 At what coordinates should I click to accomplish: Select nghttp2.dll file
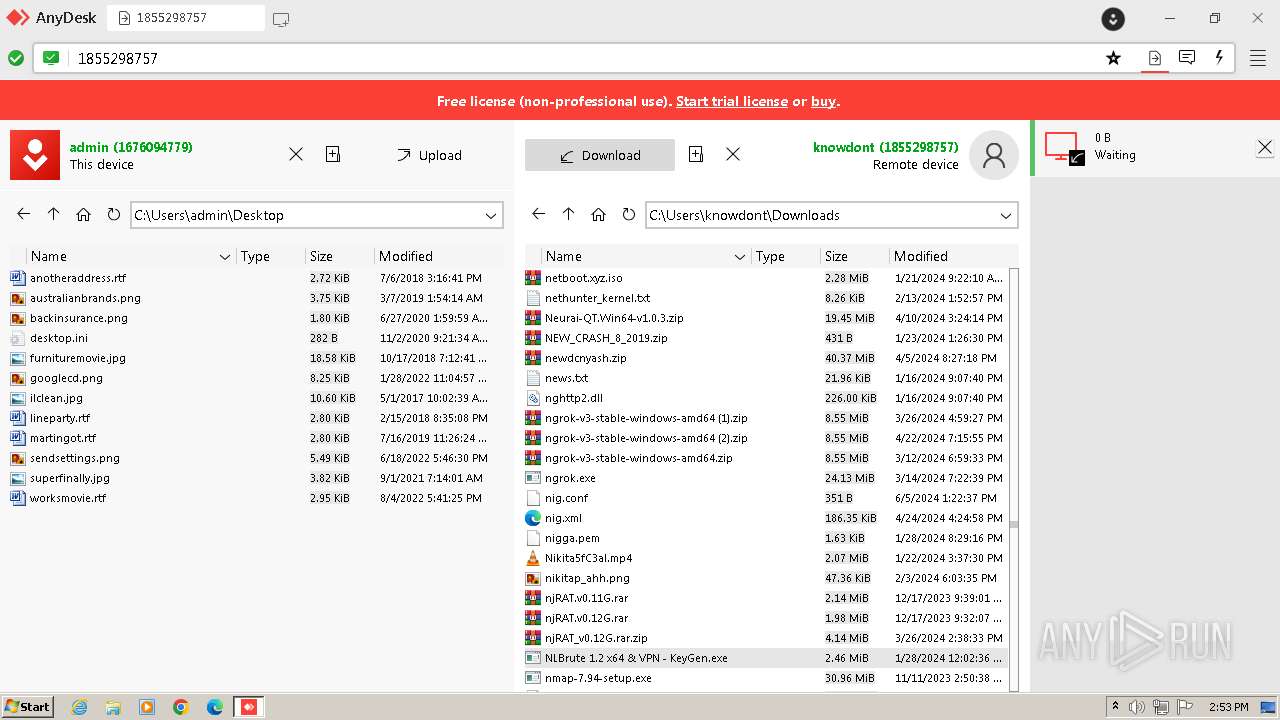coord(766,398)
